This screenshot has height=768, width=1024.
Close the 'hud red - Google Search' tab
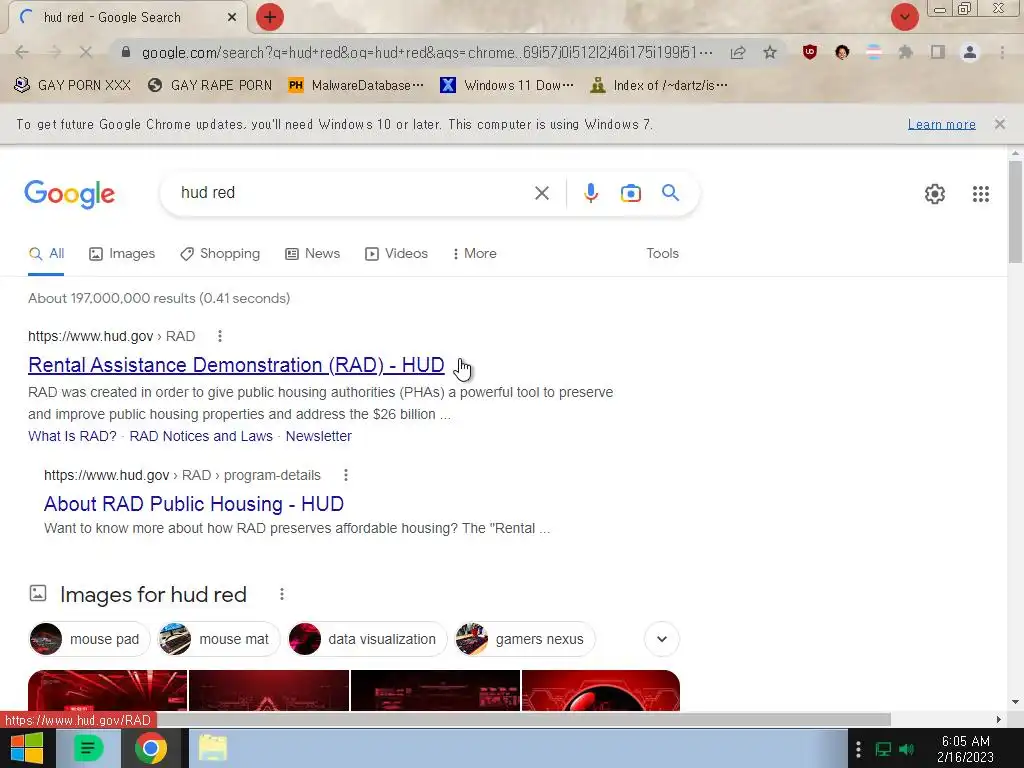point(232,18)
